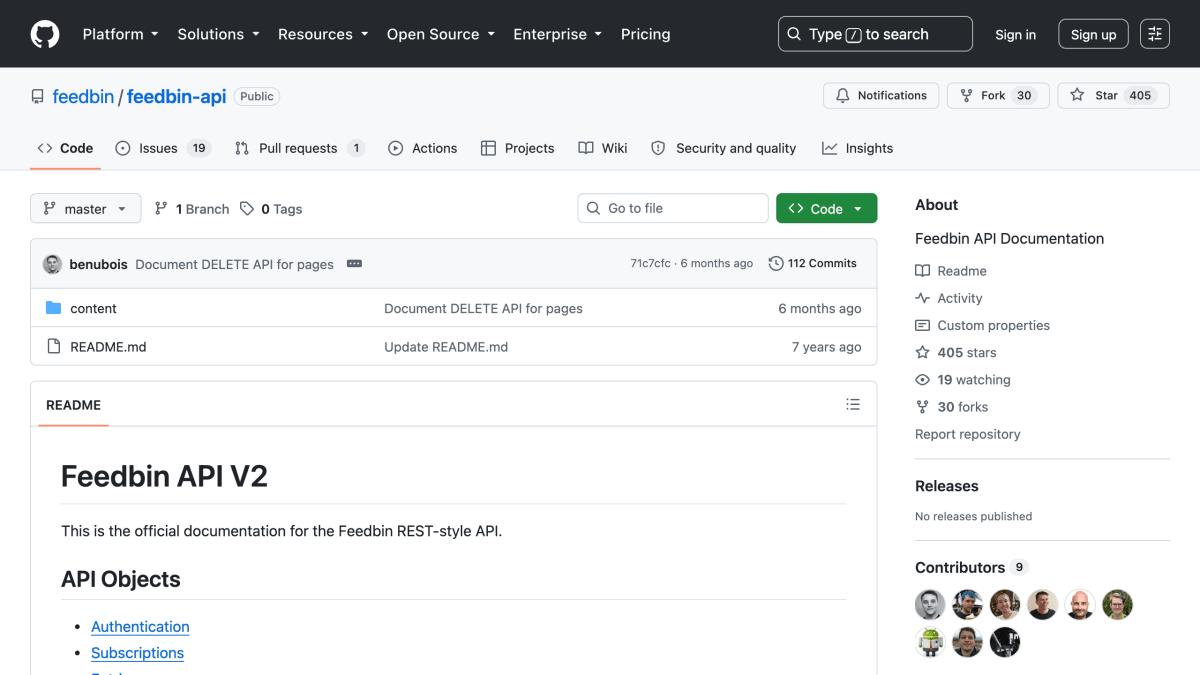Click the Go to file field
Screen dimensions: 1200x675
point(673,208)
